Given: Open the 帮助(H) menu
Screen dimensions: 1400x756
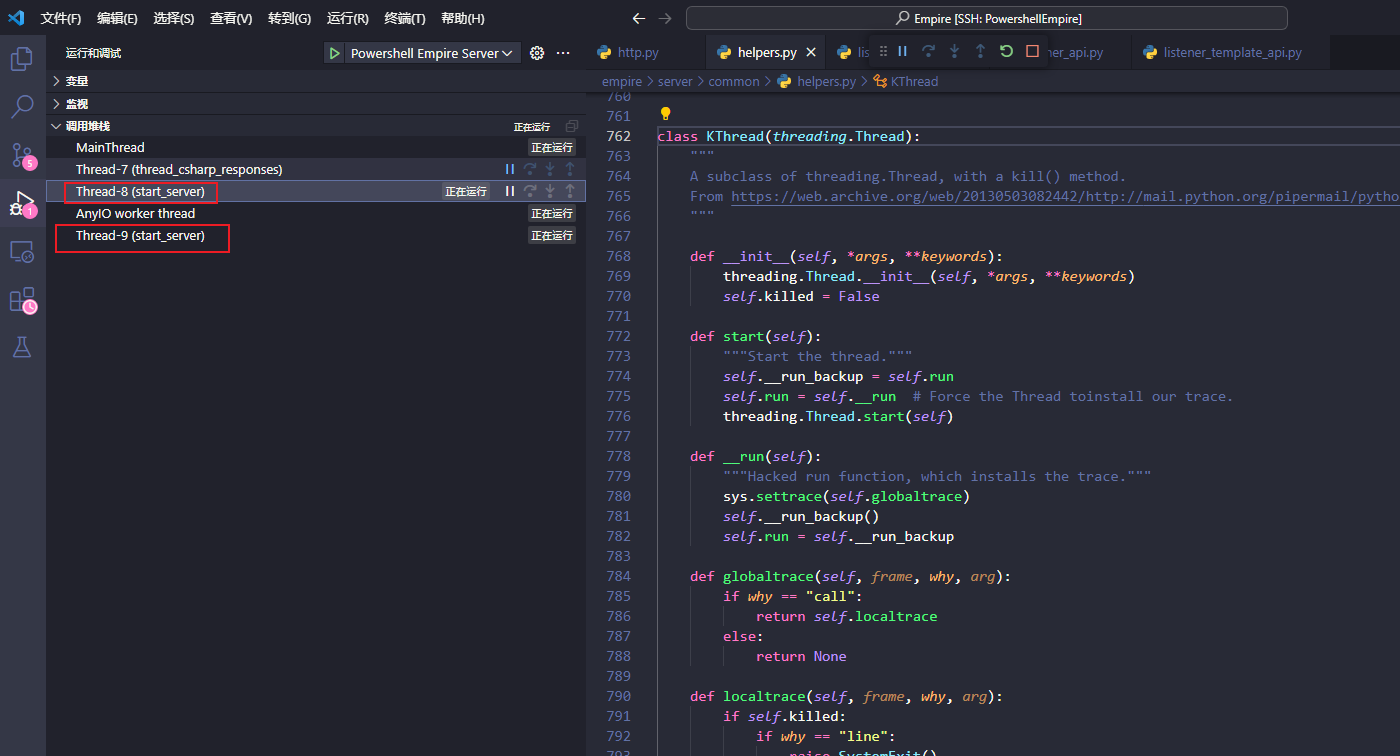Looking at the screenshot, I should 462,18.
